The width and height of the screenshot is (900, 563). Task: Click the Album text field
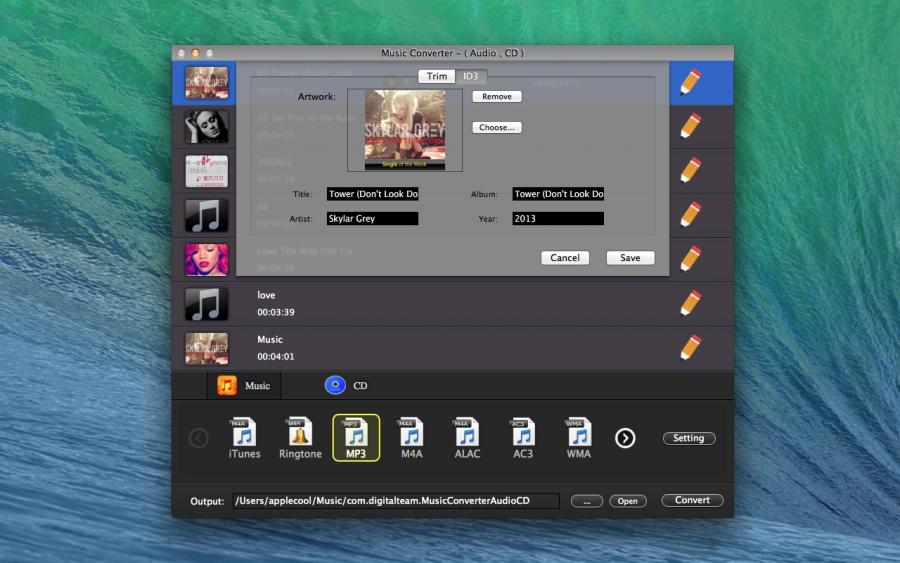click(x=558, y=194)
